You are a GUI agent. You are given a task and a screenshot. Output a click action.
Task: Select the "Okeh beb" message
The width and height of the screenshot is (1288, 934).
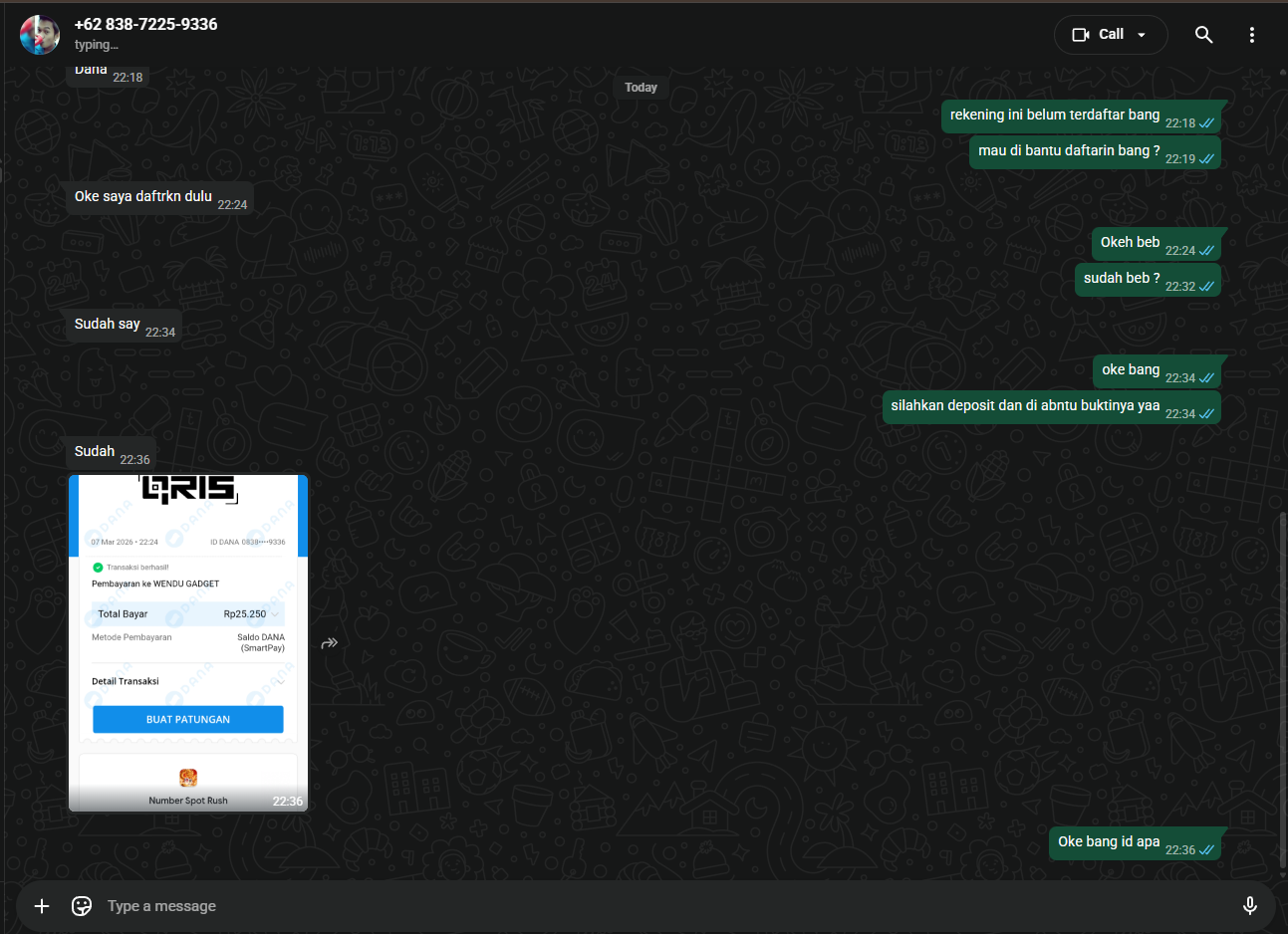point(1157,244)
